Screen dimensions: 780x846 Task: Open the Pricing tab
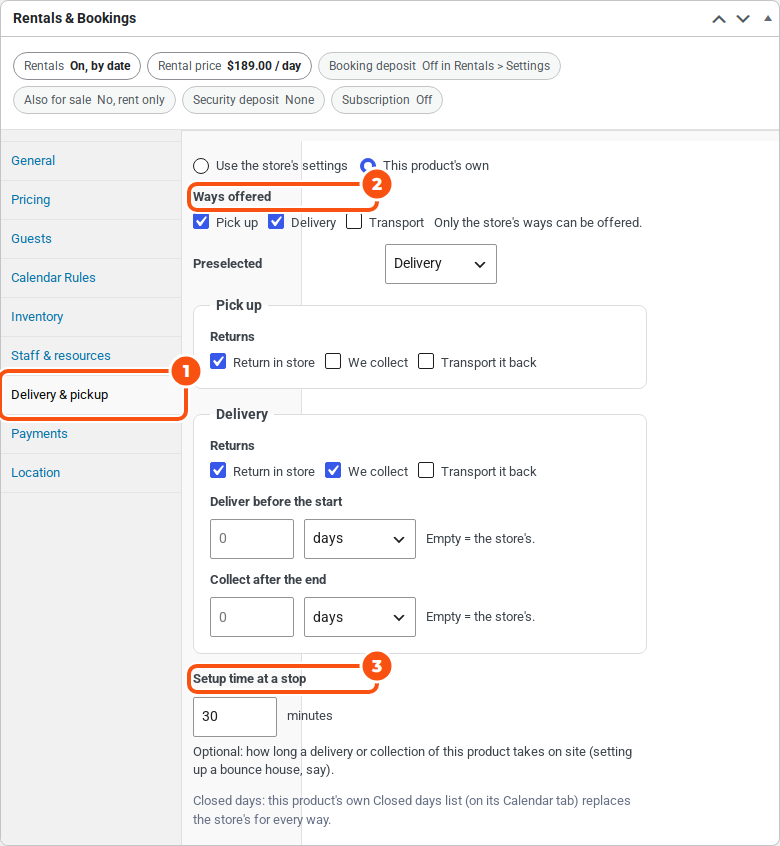91,200
